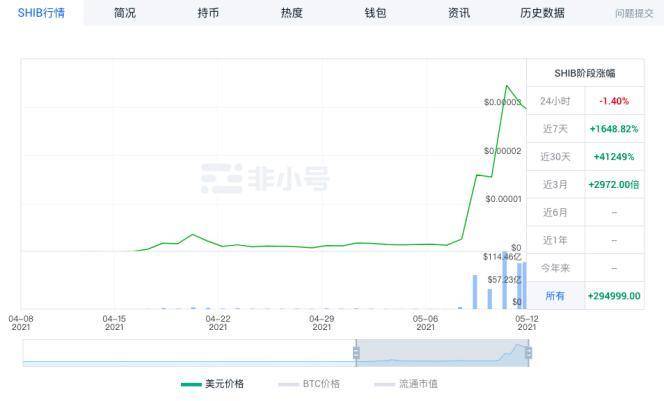Click the shaded selected range in navigator
The image size is (664, 401).
[x=442, y=353]
